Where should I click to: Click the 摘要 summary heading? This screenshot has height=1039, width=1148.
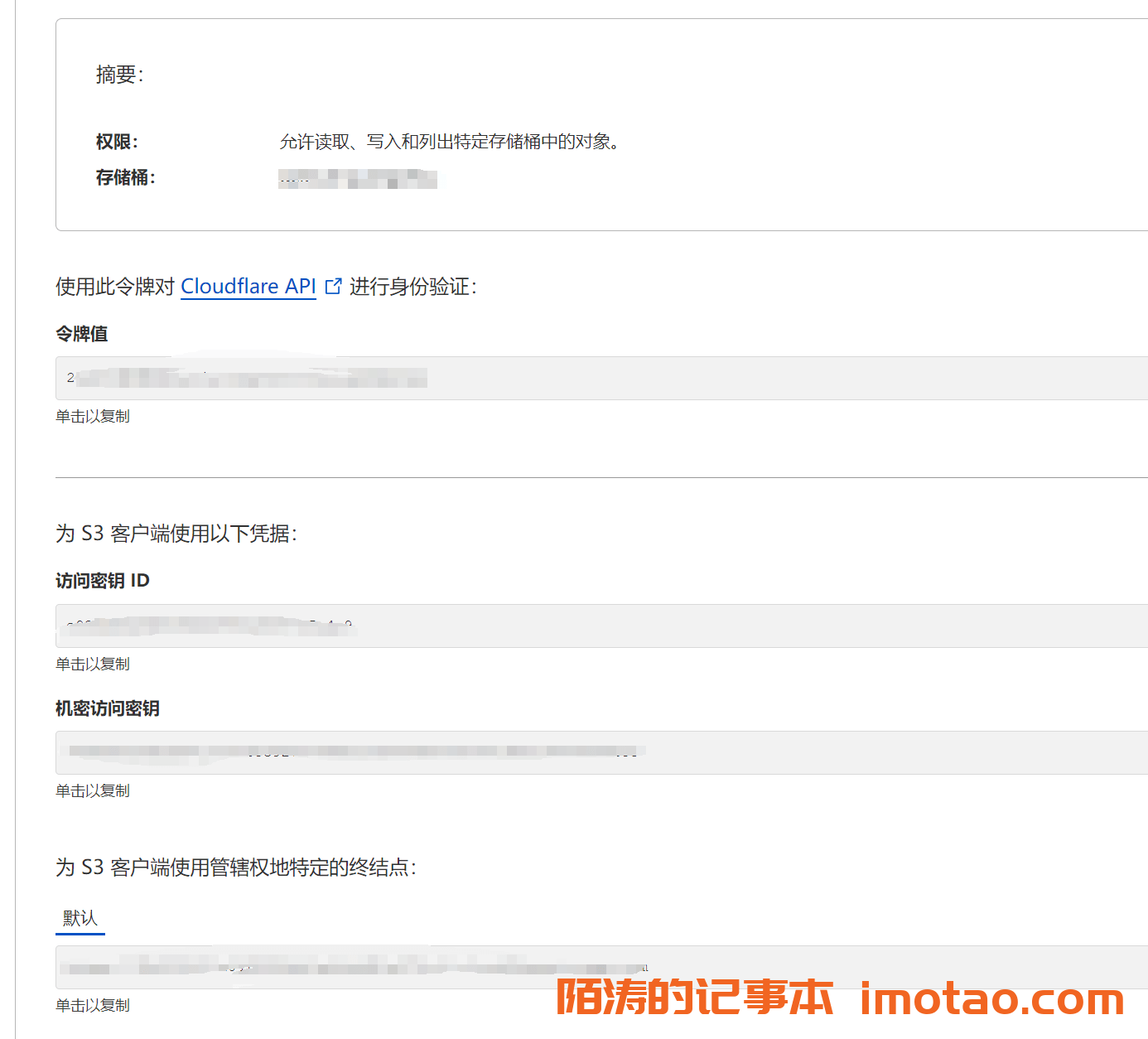[x=120, y=75]
